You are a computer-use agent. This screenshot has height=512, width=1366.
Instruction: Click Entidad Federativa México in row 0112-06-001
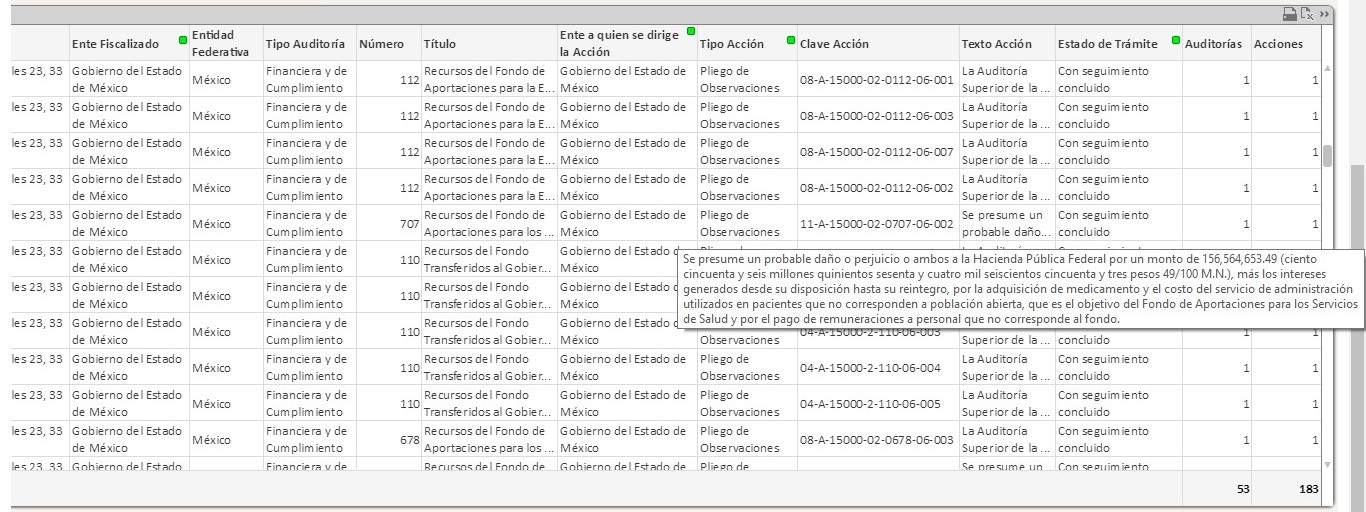tap(226, 80)
